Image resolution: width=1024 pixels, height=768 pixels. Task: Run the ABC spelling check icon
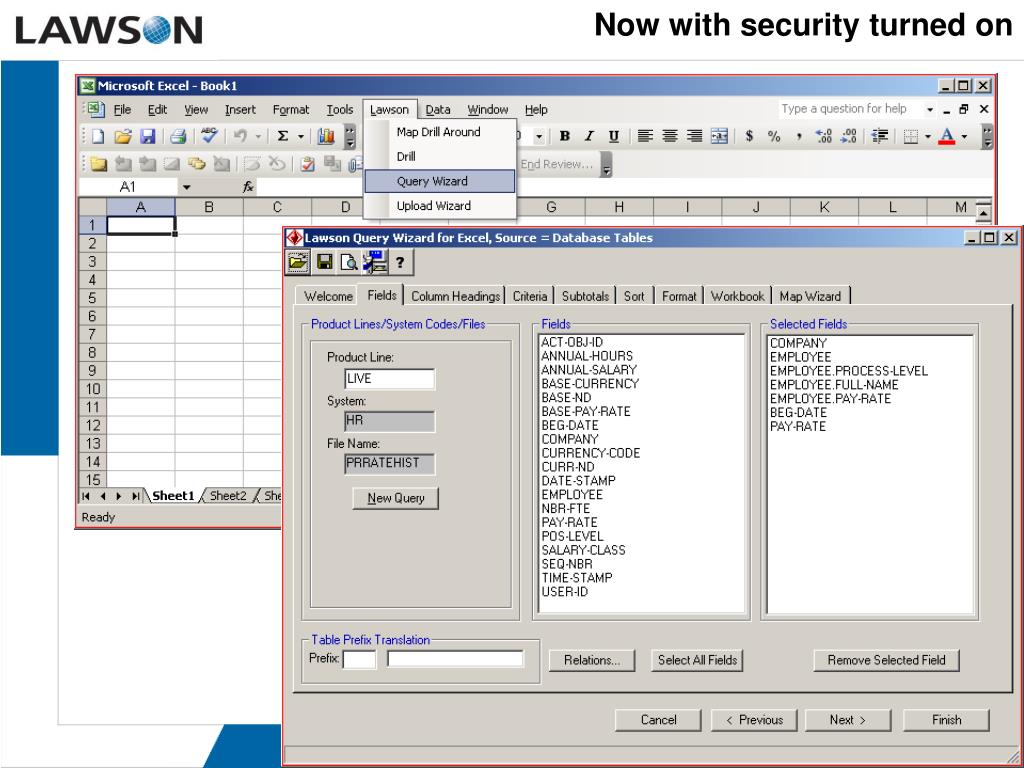[209, 136]
